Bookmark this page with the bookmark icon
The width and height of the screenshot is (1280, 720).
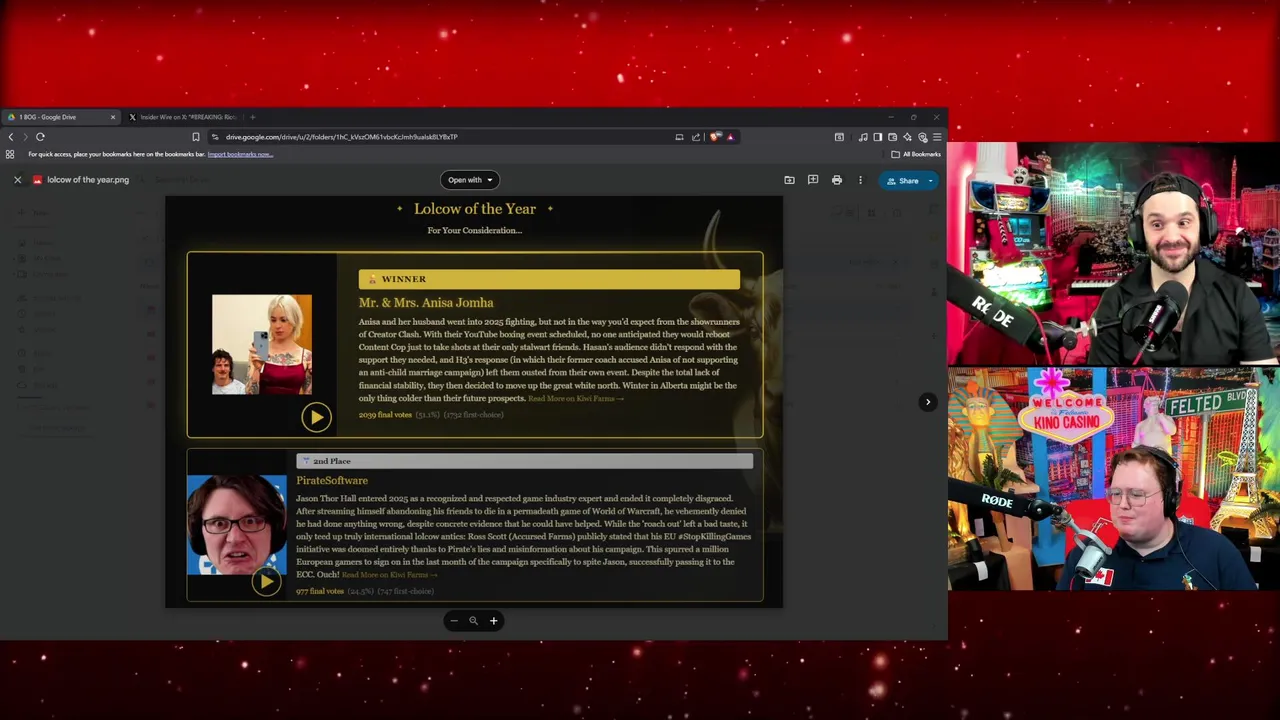[x=196, y=137]
